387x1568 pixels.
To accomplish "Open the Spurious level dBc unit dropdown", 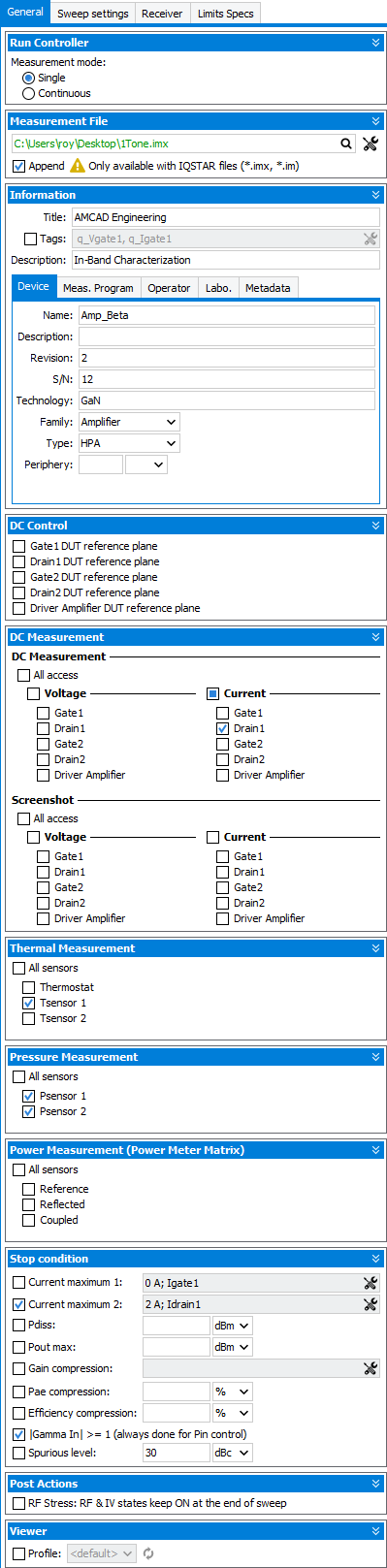I will pos(233,1453).
